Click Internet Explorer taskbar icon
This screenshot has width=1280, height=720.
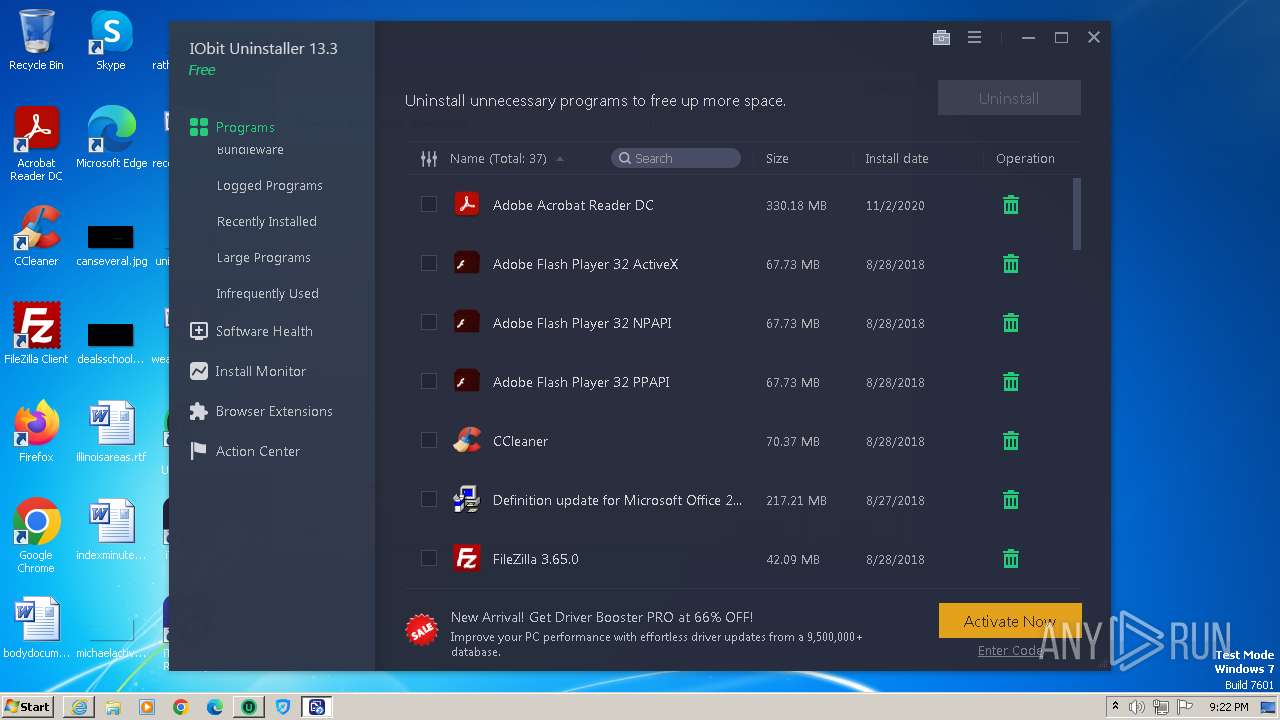(x=79, y=707)
